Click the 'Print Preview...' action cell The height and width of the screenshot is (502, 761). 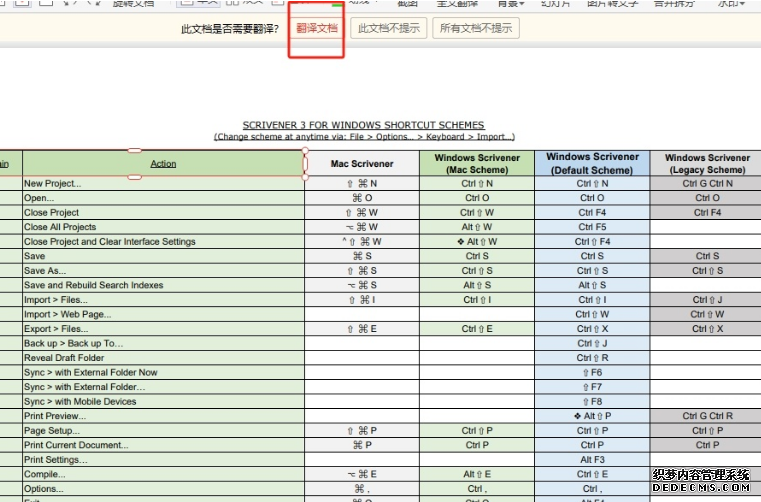163,416
